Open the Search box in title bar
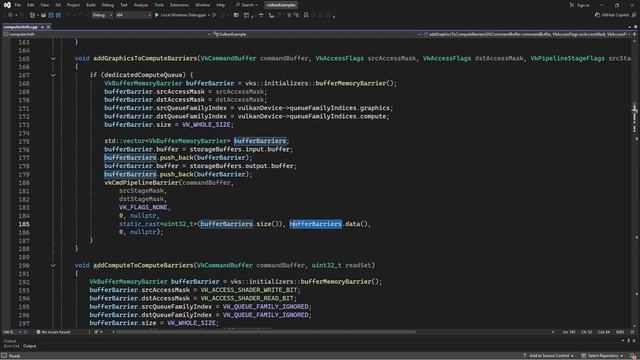The height and width of the screenshot is (360, 640). pos(247,5)
